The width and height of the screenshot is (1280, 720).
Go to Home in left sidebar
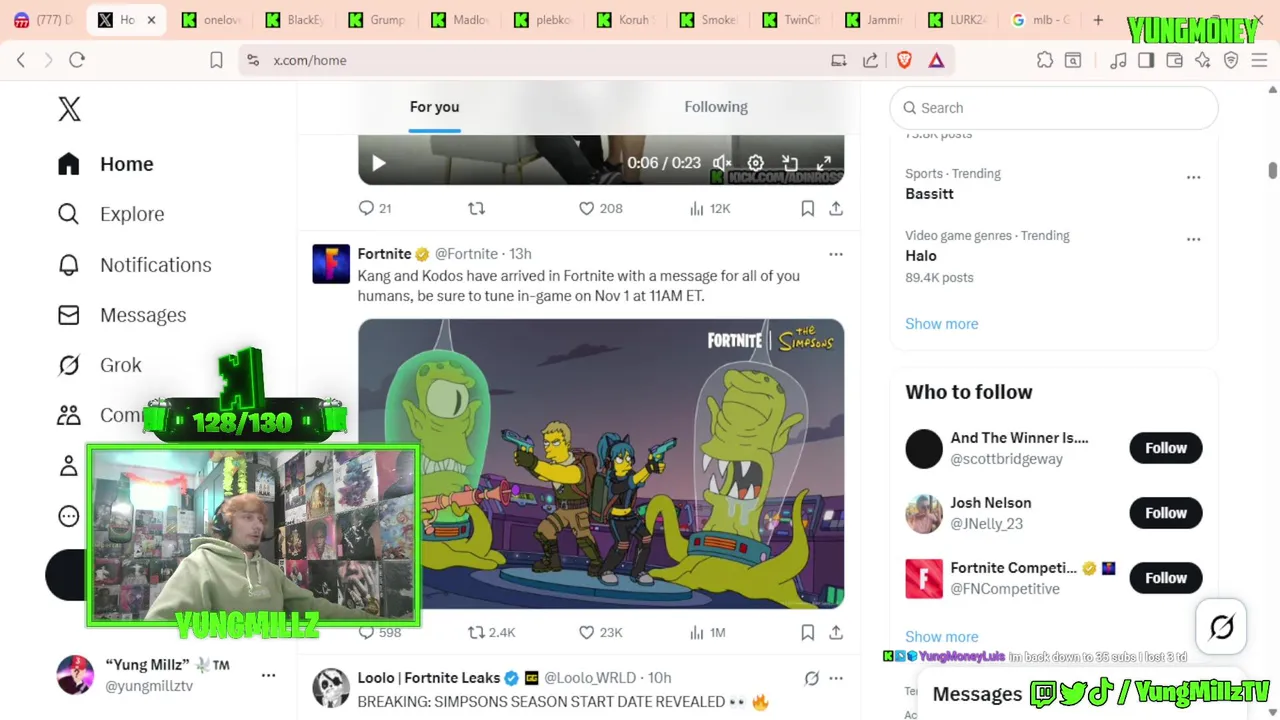click(x=106, y=164)
